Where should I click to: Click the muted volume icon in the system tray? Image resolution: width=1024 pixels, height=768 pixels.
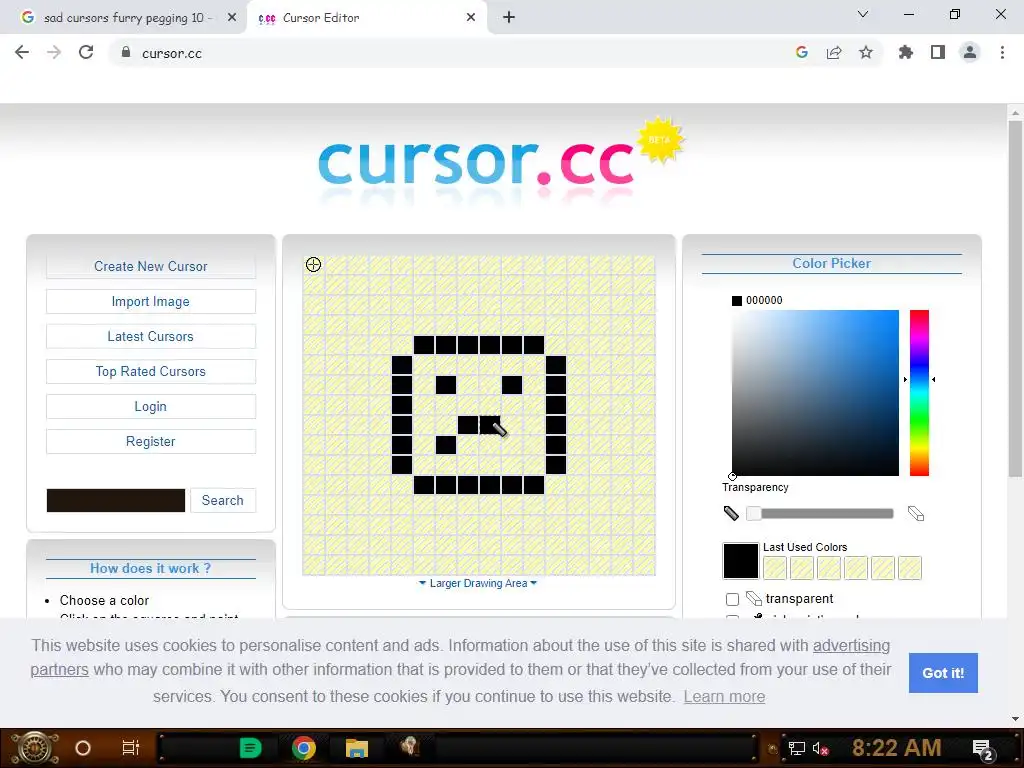820,748
